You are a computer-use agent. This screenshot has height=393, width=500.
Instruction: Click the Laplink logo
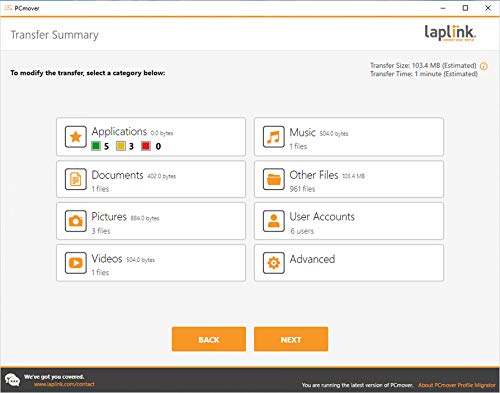coord(450,33)
